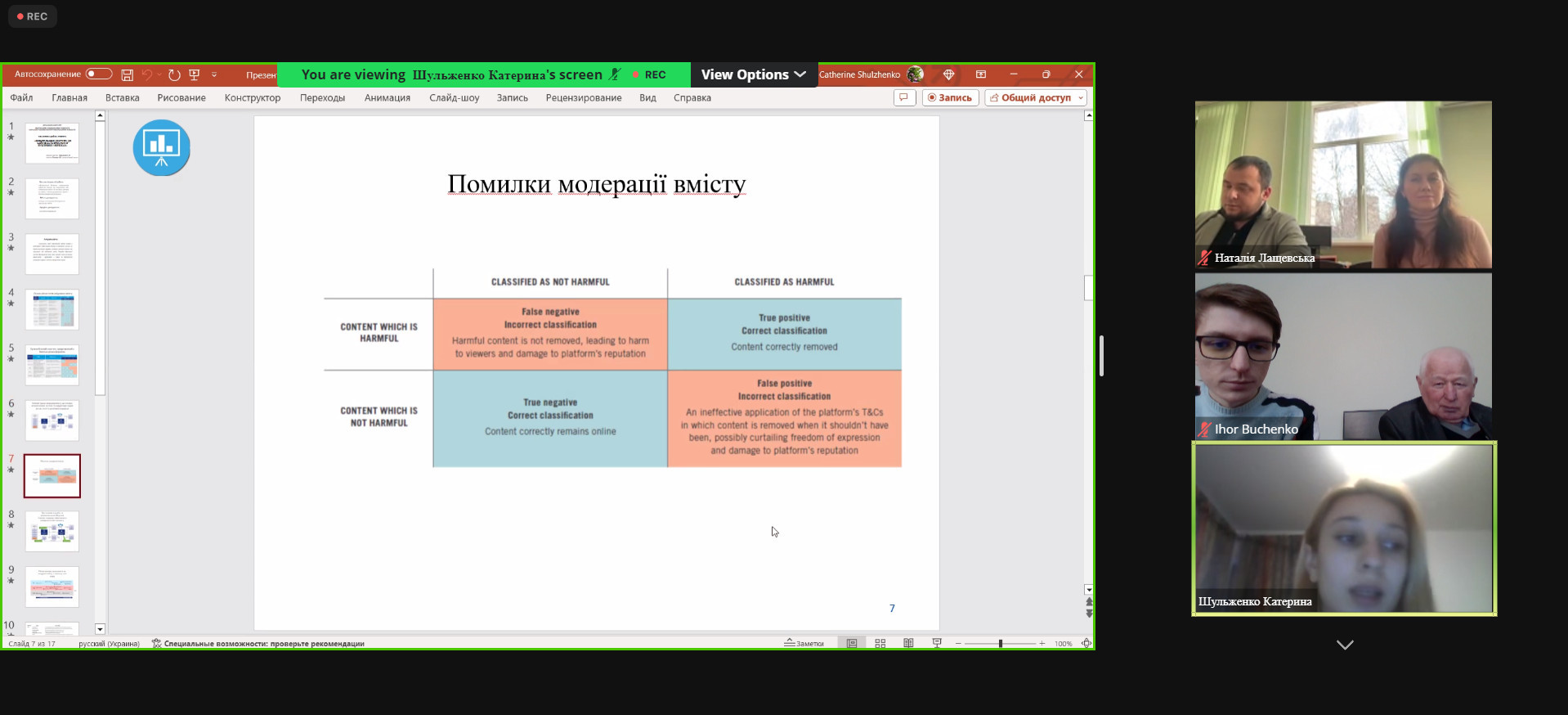Click the Undo arrow icon

[x=147, y=74]
